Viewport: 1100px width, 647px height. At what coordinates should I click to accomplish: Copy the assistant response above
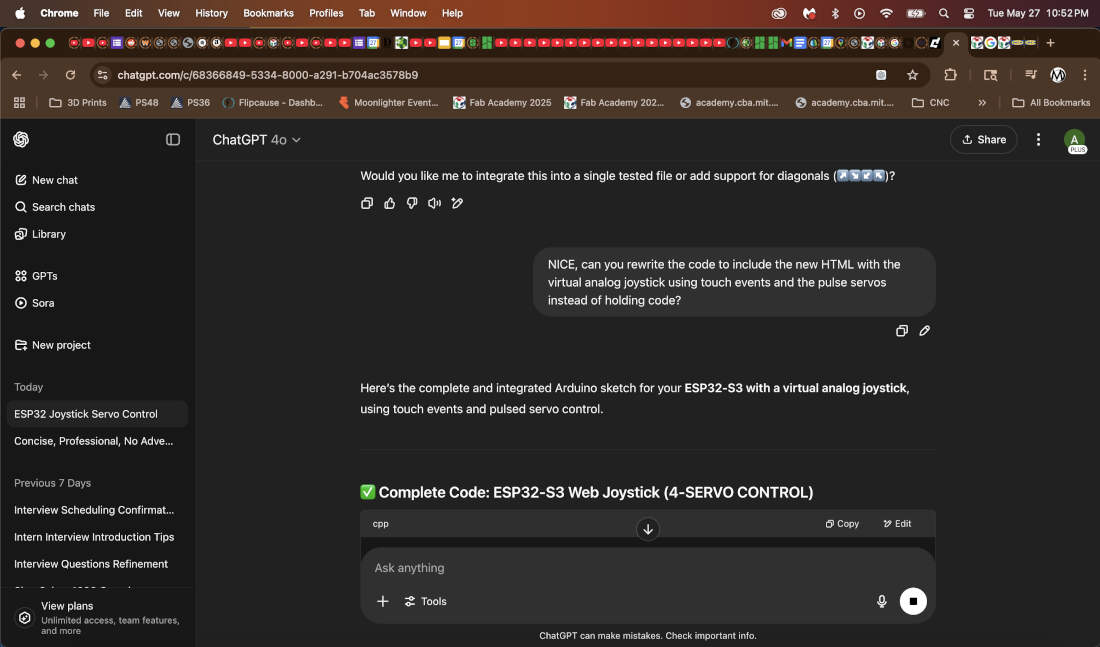pos(367,203)
